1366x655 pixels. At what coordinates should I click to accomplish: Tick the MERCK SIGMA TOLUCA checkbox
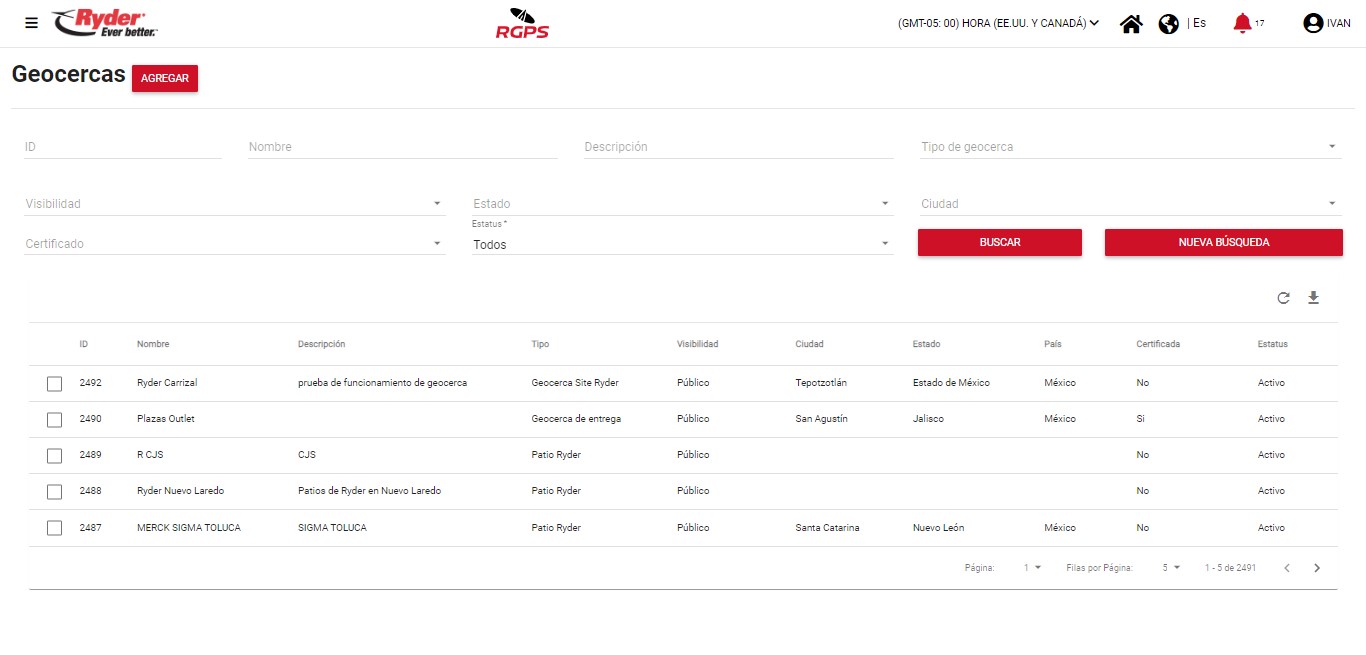pyautogui.click(x=55, y=528)
